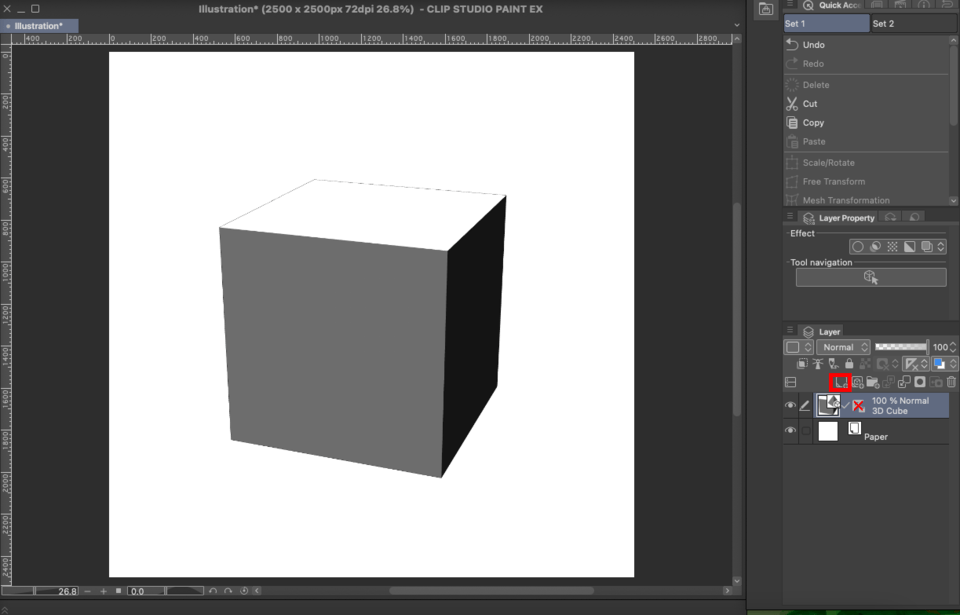960x615 pixels.
Task: Open ruler display range dropdown
Action: click(916, 364)
